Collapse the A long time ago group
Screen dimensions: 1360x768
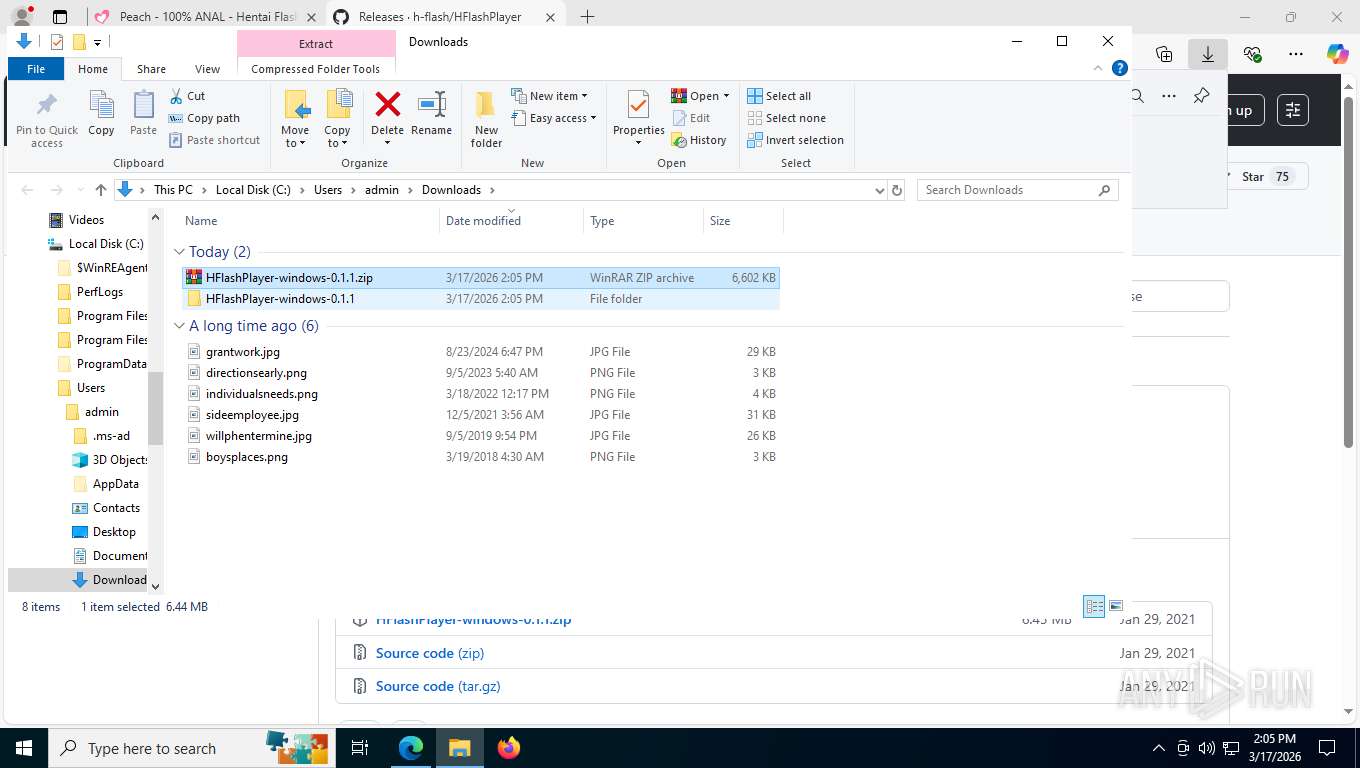180,326
